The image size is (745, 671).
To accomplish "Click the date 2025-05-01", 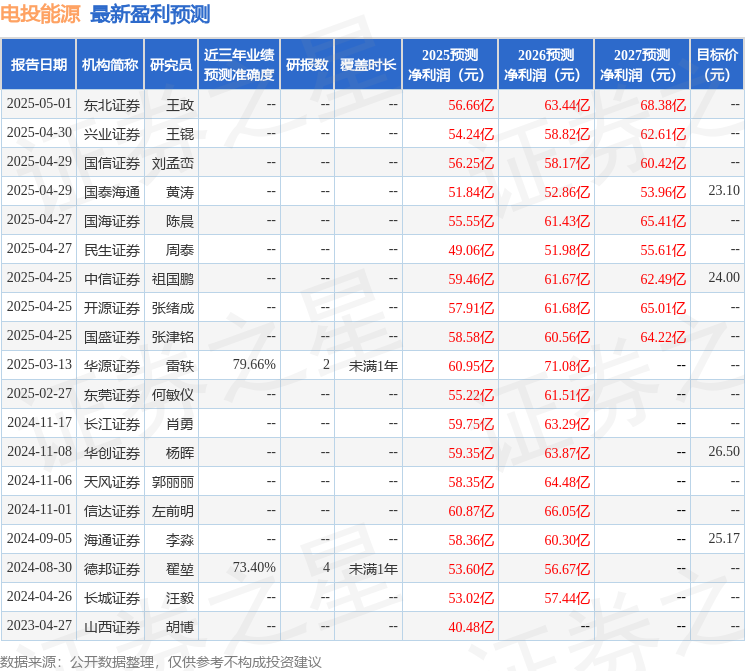I will 39,104.
